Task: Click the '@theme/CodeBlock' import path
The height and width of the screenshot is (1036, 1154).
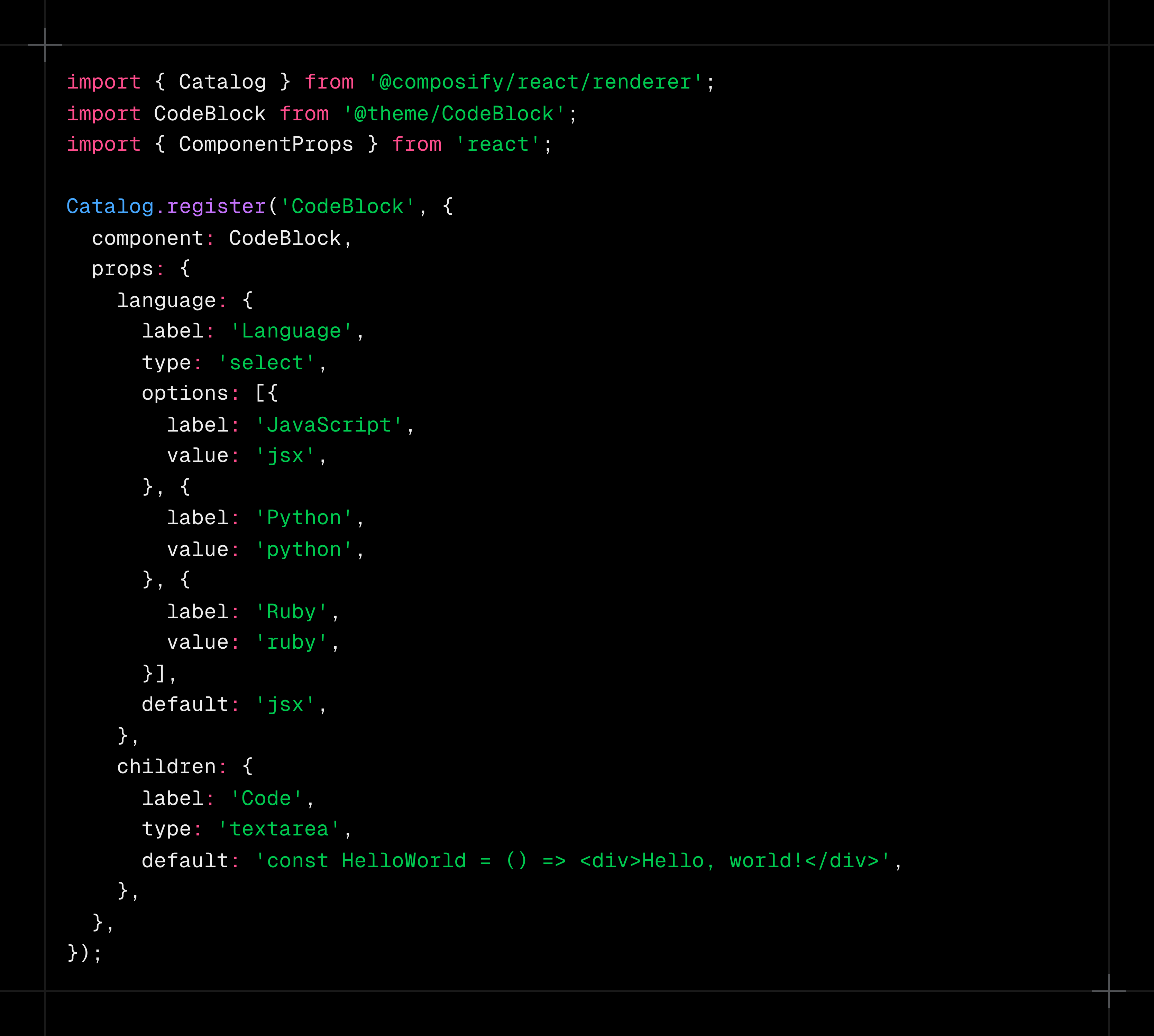Action: pos(454,114)
